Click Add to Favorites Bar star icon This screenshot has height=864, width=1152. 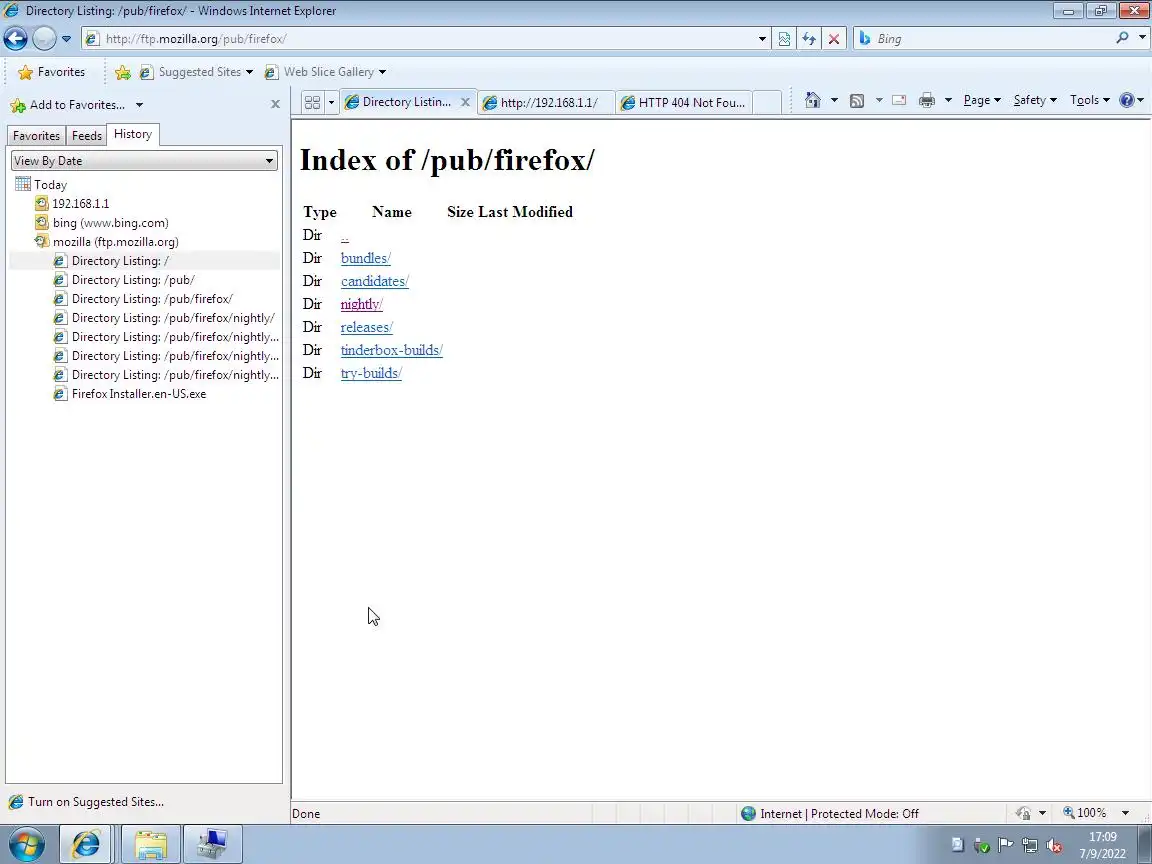[123, 72]
